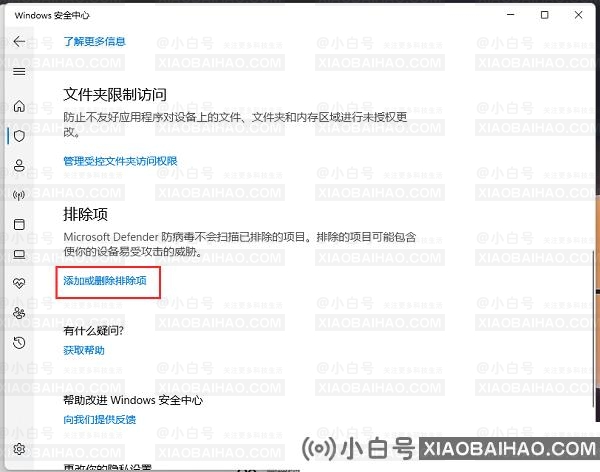Open Family options icon
600x472 pixels.
click(x=19, y=313)
